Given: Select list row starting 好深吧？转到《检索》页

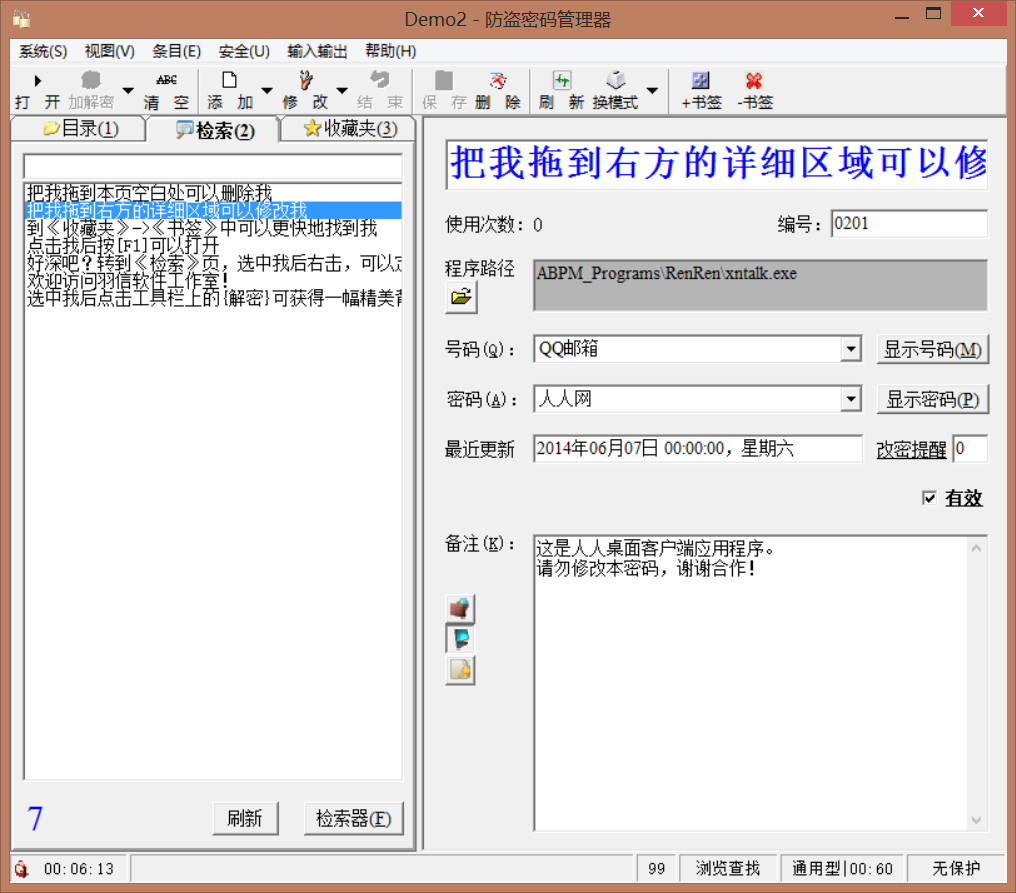Looking at the screenshot, I should coord(213,262).
